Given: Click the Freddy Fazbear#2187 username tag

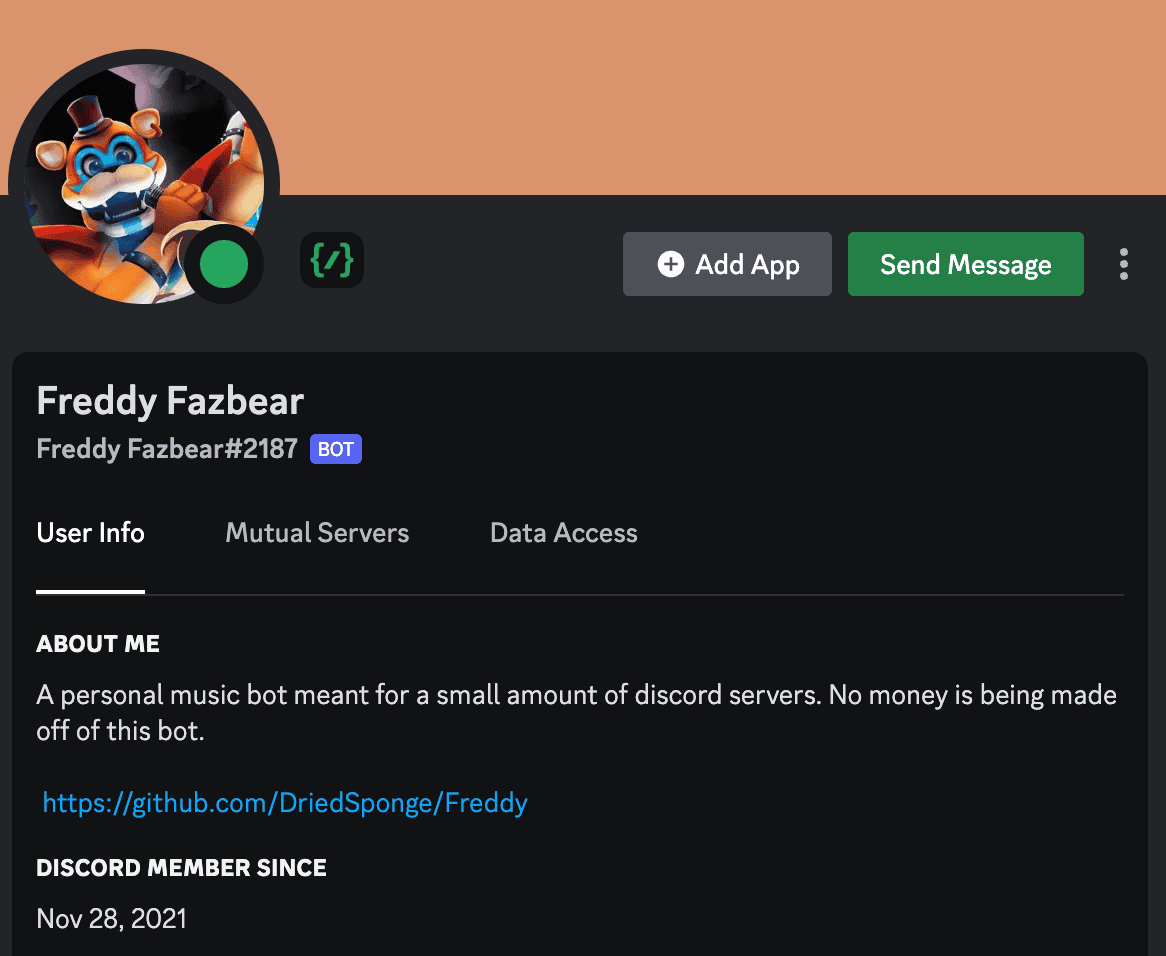Looking at the screenshot, I should [x=167, y=449].
